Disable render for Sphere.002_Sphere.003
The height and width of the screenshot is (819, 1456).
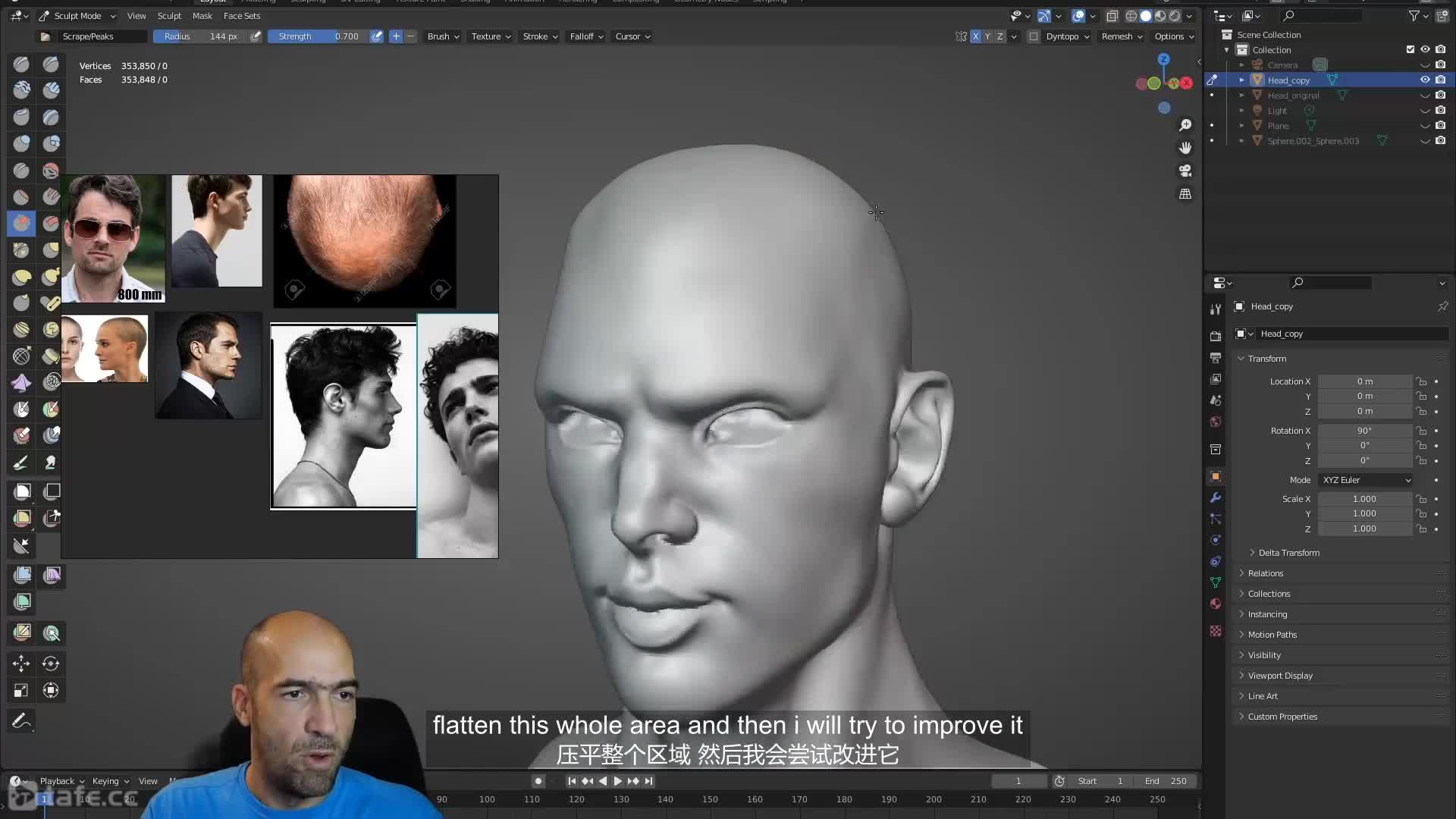1440,141
